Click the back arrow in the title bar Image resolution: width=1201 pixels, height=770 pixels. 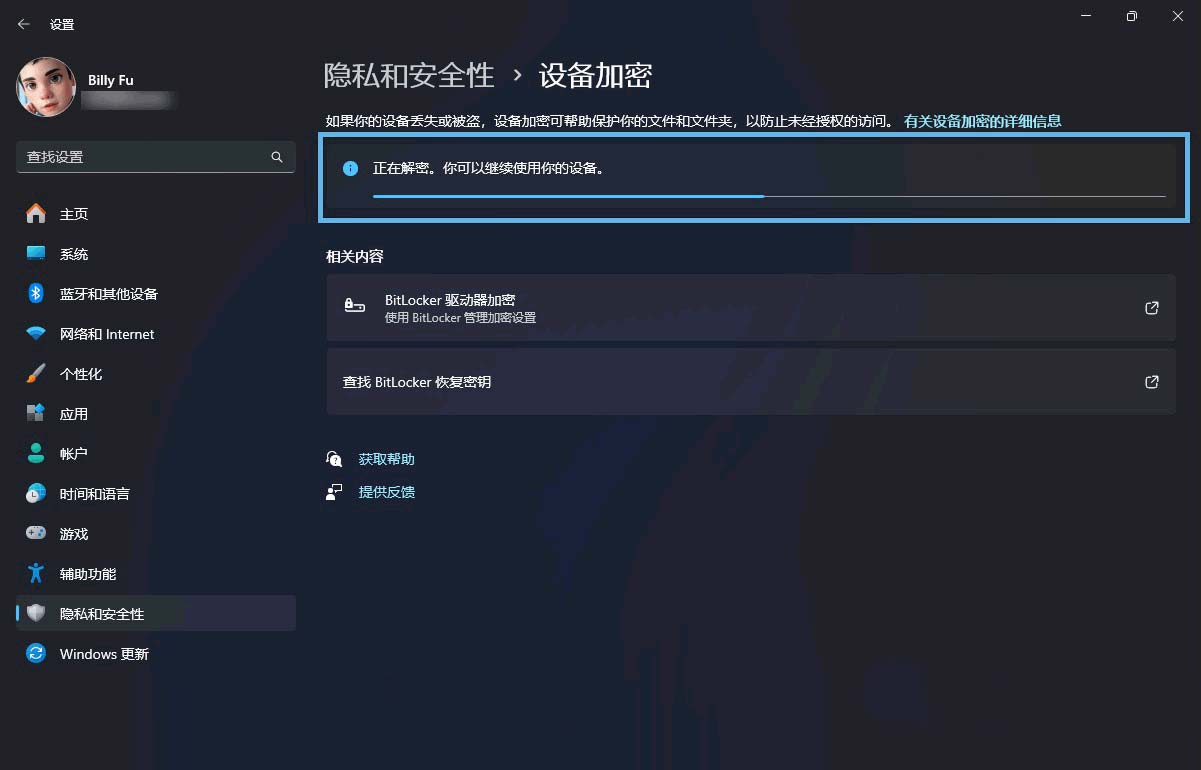pos(24,24)
